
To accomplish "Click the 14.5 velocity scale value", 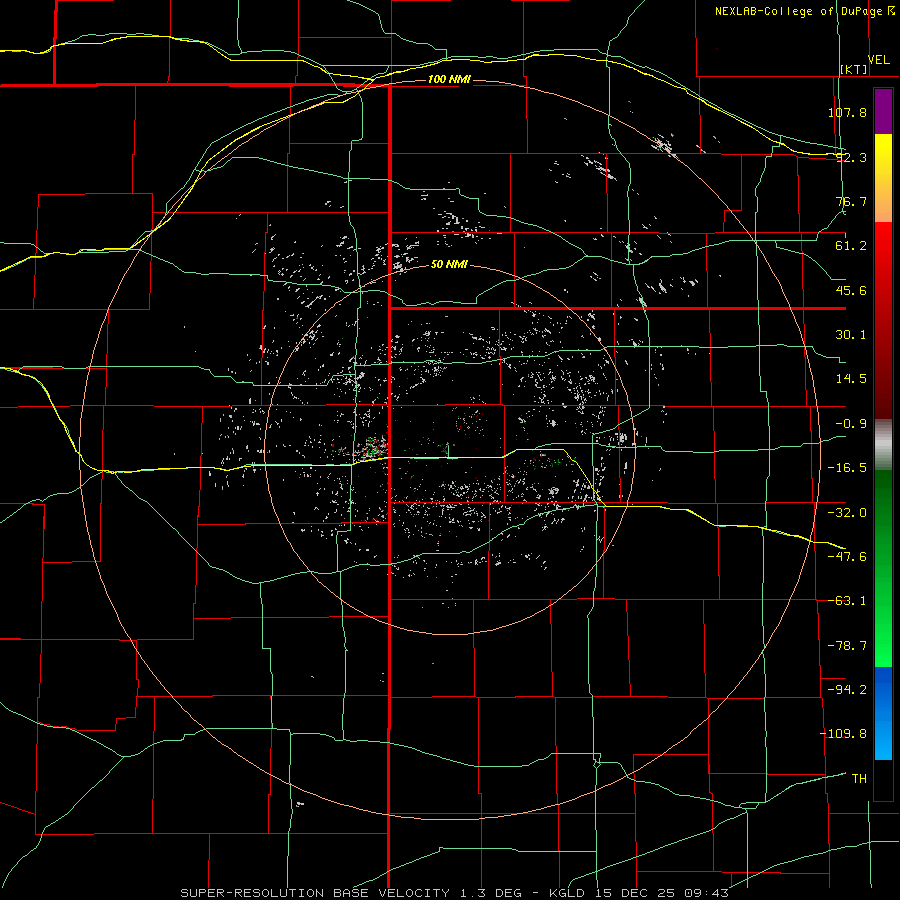I will [x=851, y=379].
